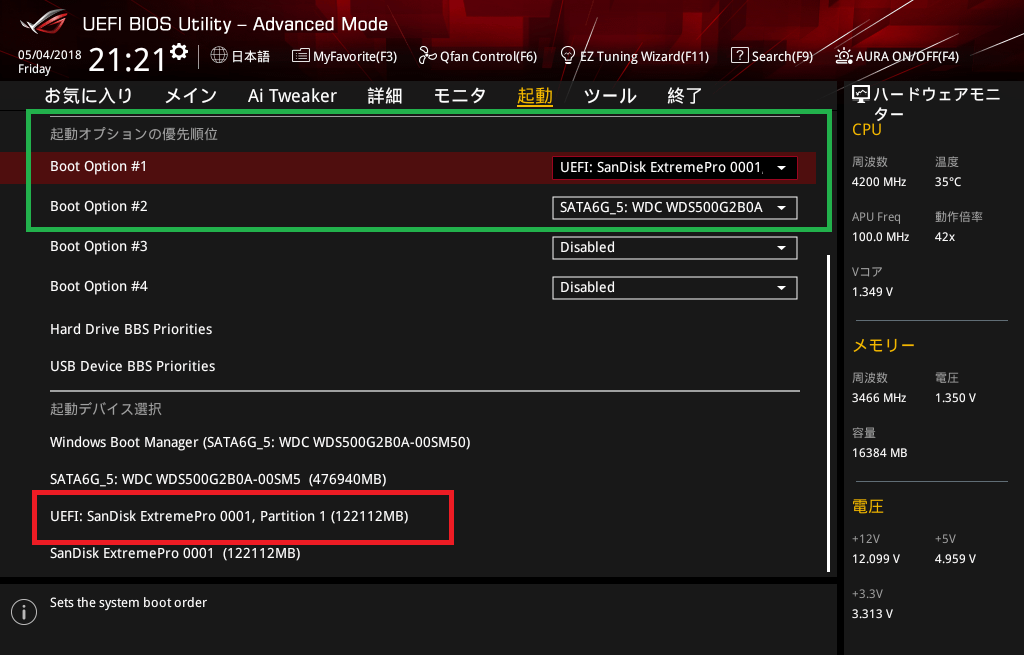1024x655 pixels.
Task: Click the CPU heading in hardware monitor
Action: coord(867,130)
